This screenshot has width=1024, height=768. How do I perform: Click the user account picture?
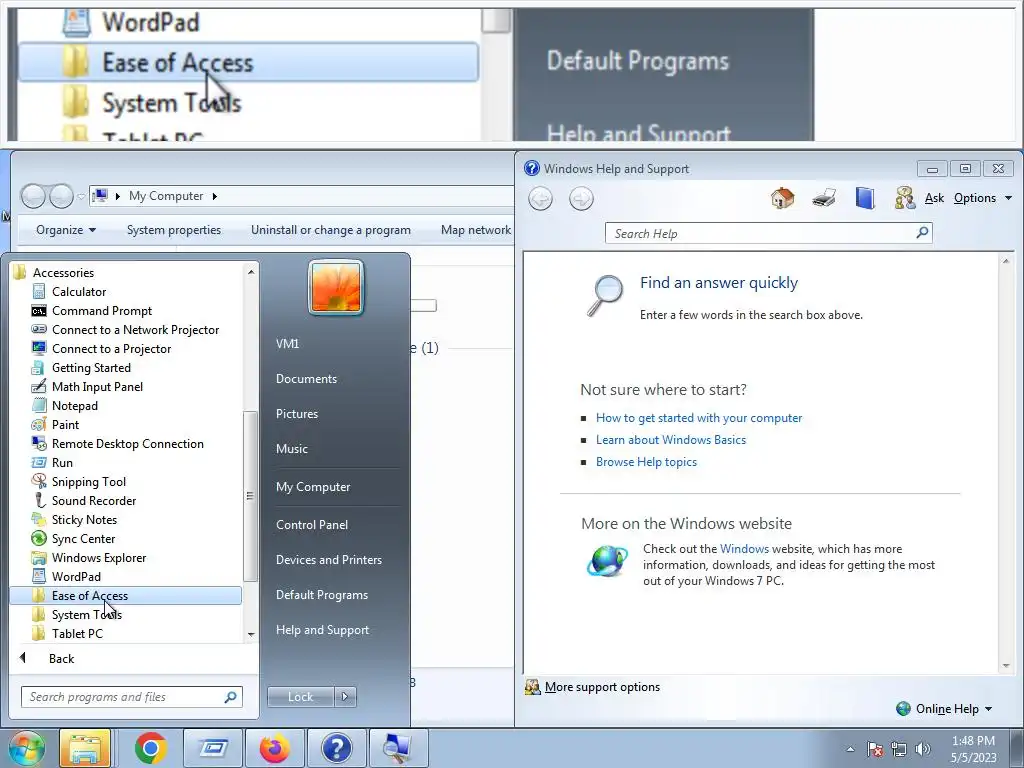click(x=336, y=287)
